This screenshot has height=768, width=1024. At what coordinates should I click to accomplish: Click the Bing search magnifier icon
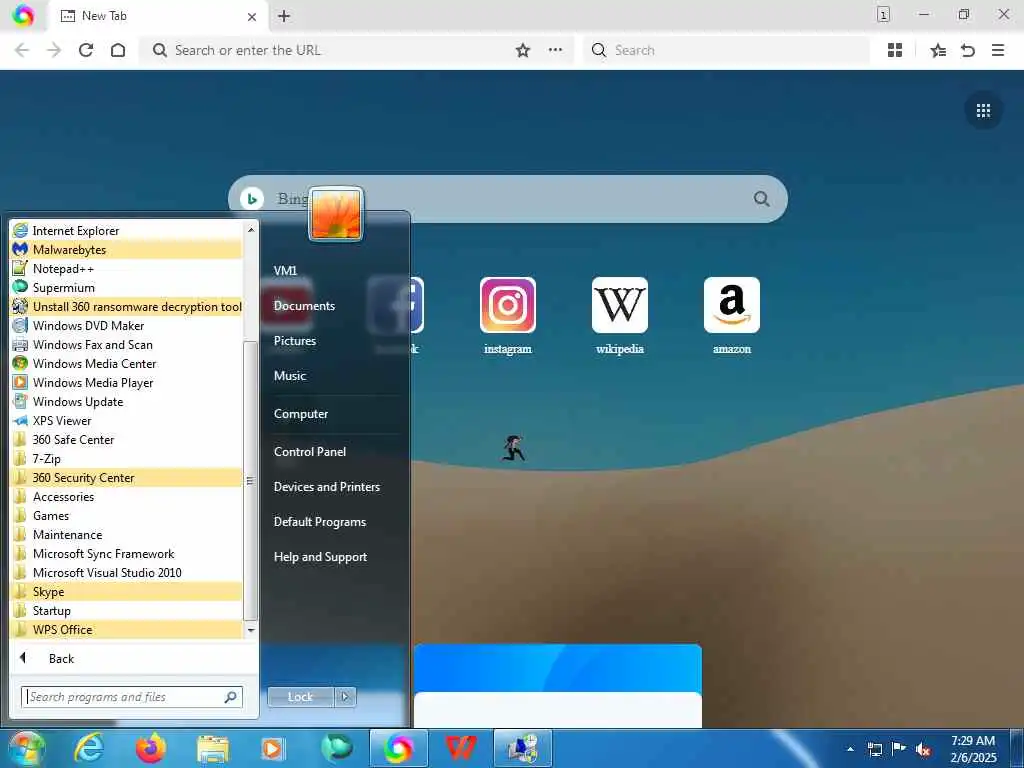761,199
